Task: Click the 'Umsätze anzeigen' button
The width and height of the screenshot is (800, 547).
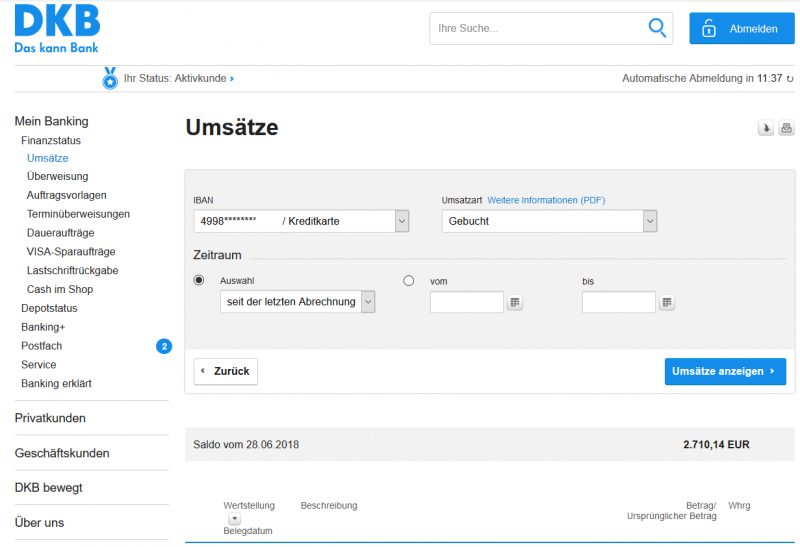Action: point(724,371)
